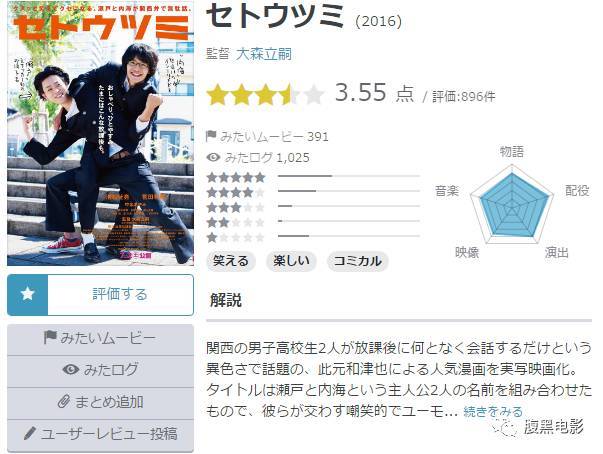The image size is (603, 454).
Task: Click the paperclip icon in まとめ追加
Action: (64, 402)
